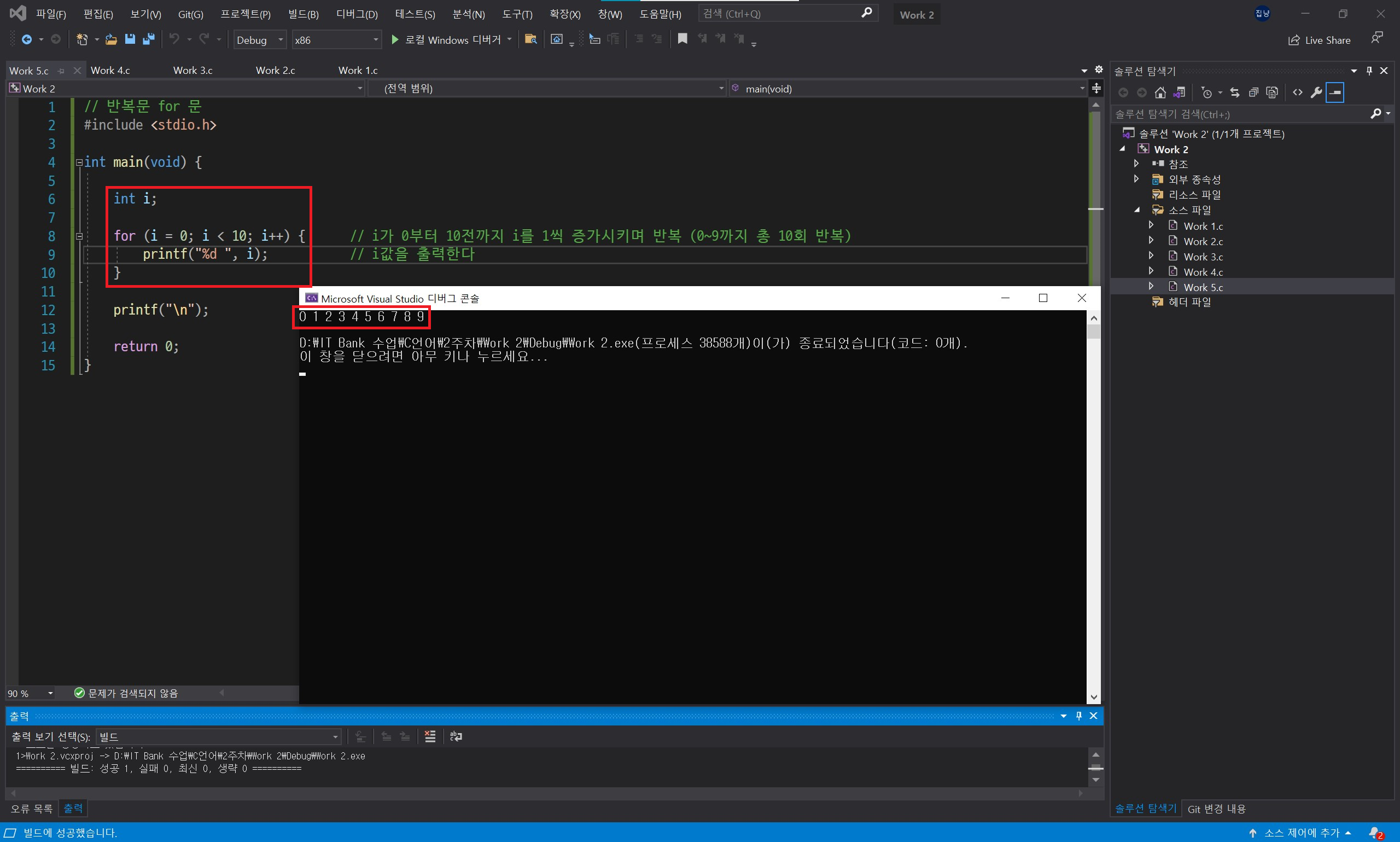Expand the 참조 tree node
The width and height of the screenshot is (1400, 842).
[x=1136, y=164]
